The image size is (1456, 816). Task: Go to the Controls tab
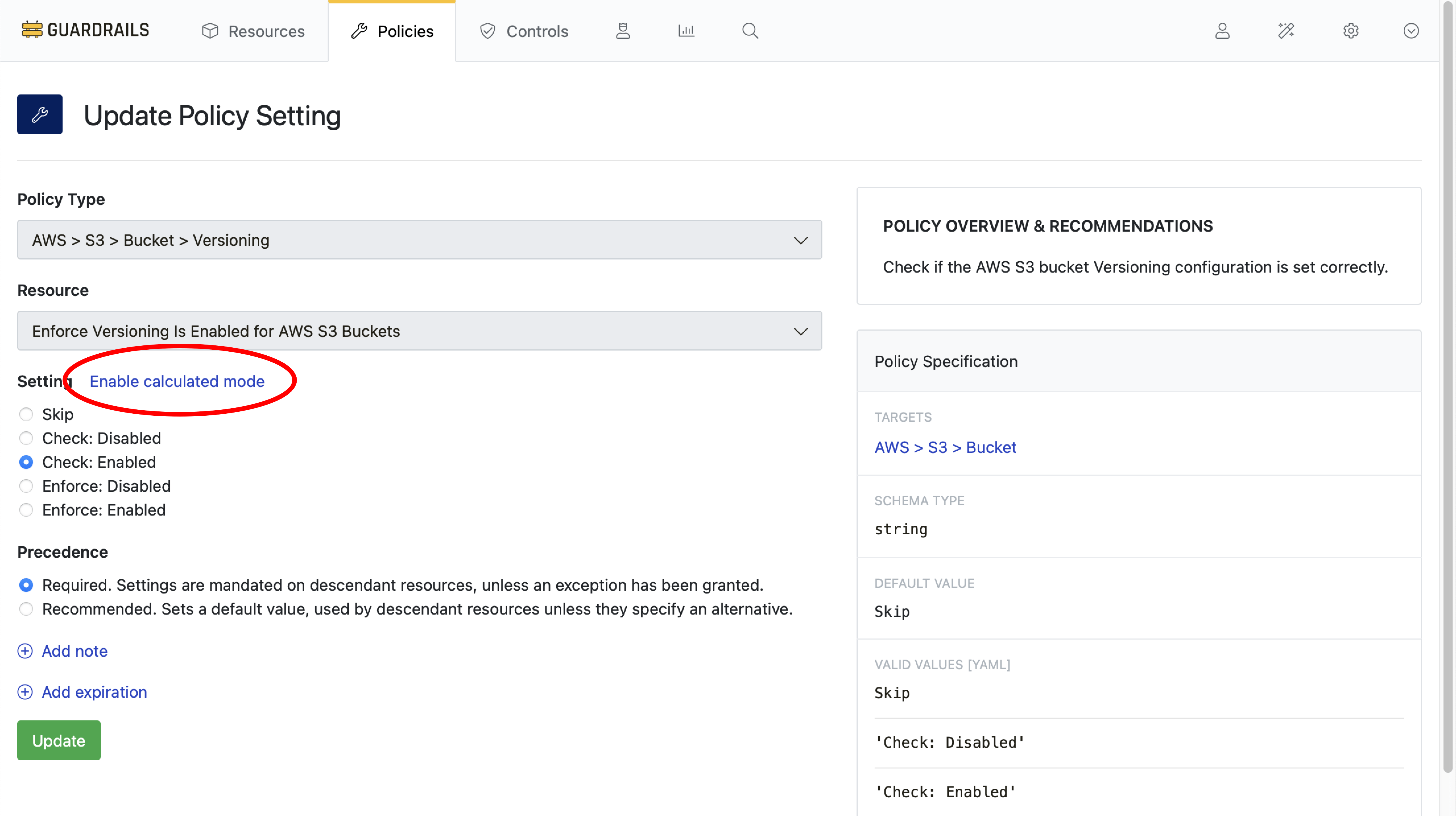coord(524,31)
